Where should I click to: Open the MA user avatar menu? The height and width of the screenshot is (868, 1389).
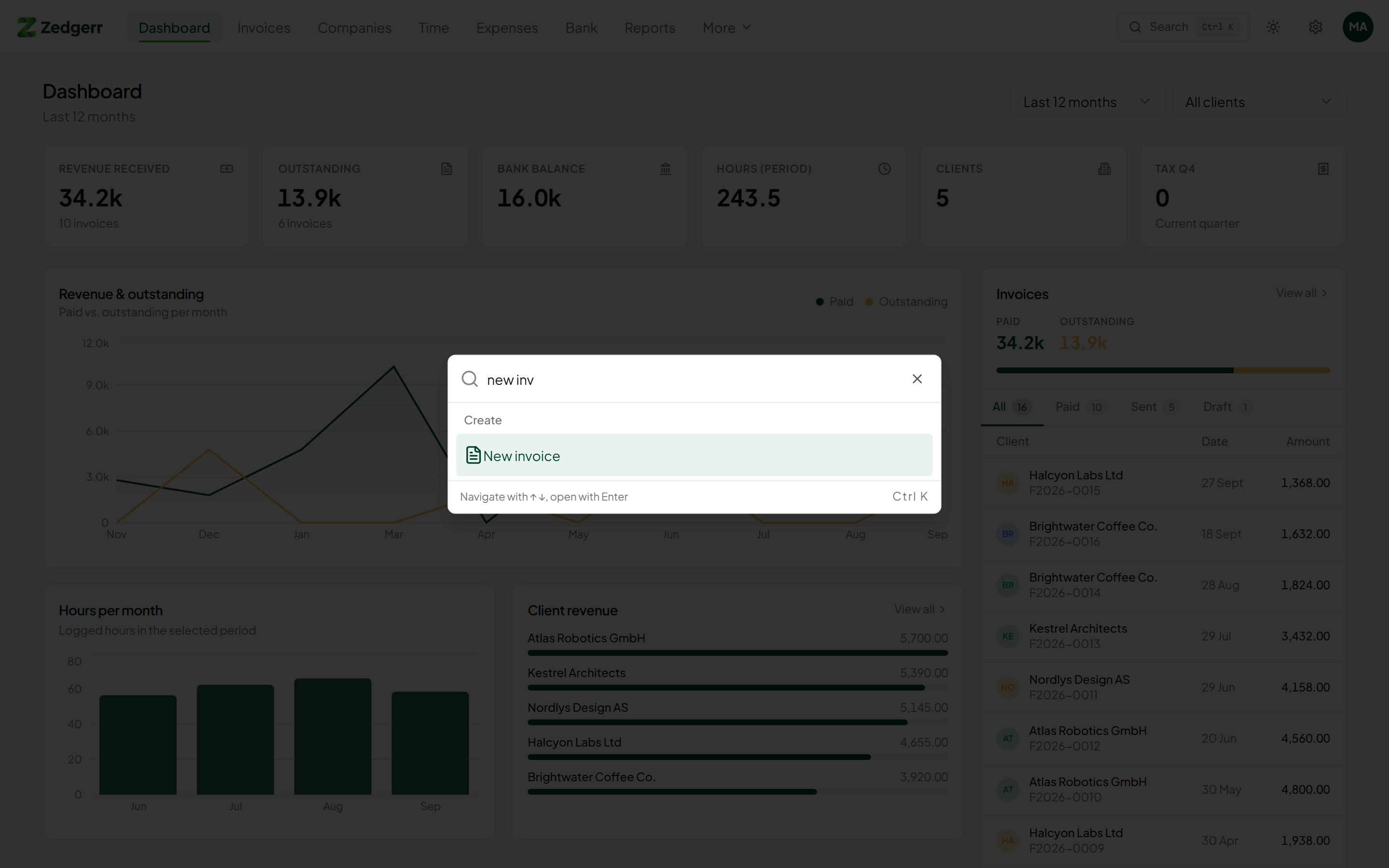point(1358,27)
